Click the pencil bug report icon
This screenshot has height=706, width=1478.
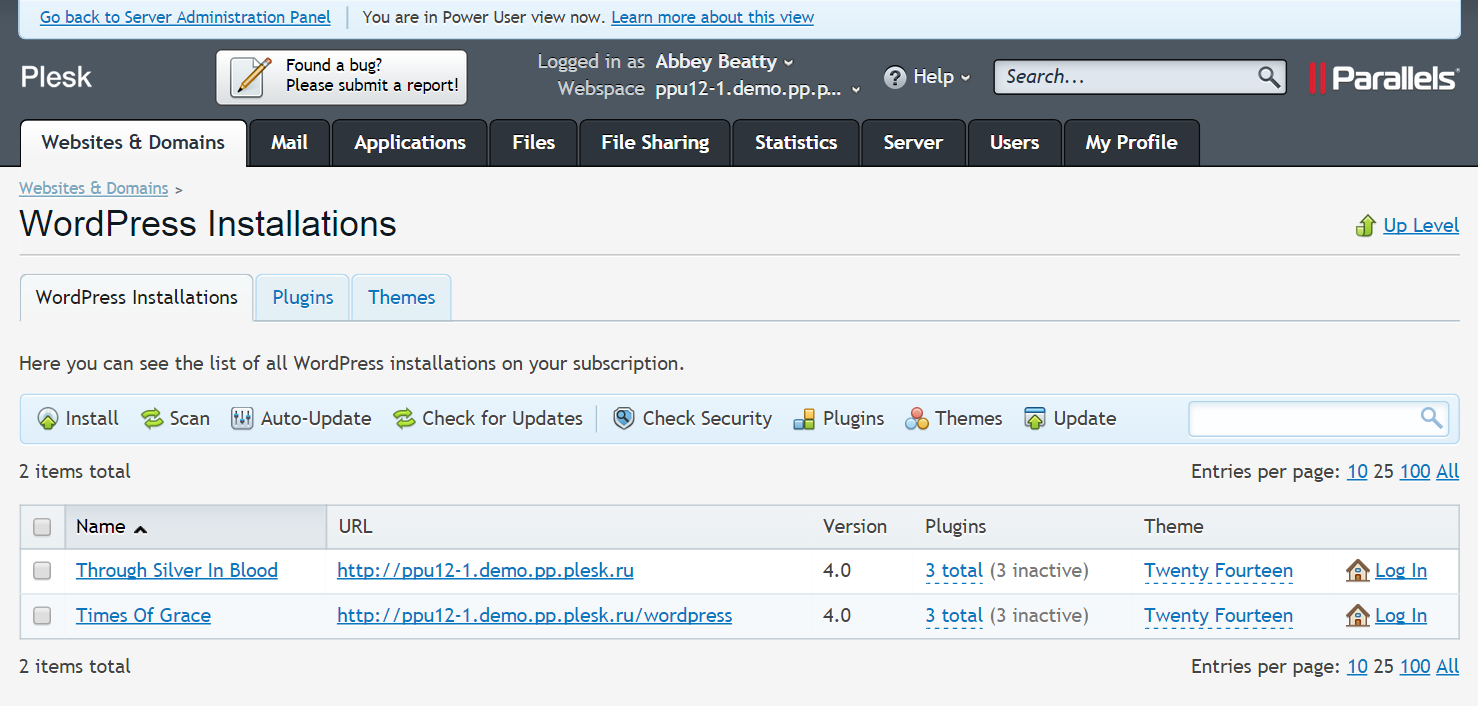click(251, 77)
